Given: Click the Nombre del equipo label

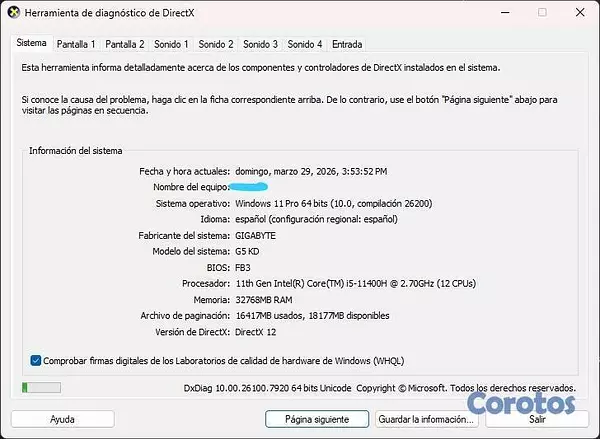Looking at the screenshot, I should click(191, 187).
